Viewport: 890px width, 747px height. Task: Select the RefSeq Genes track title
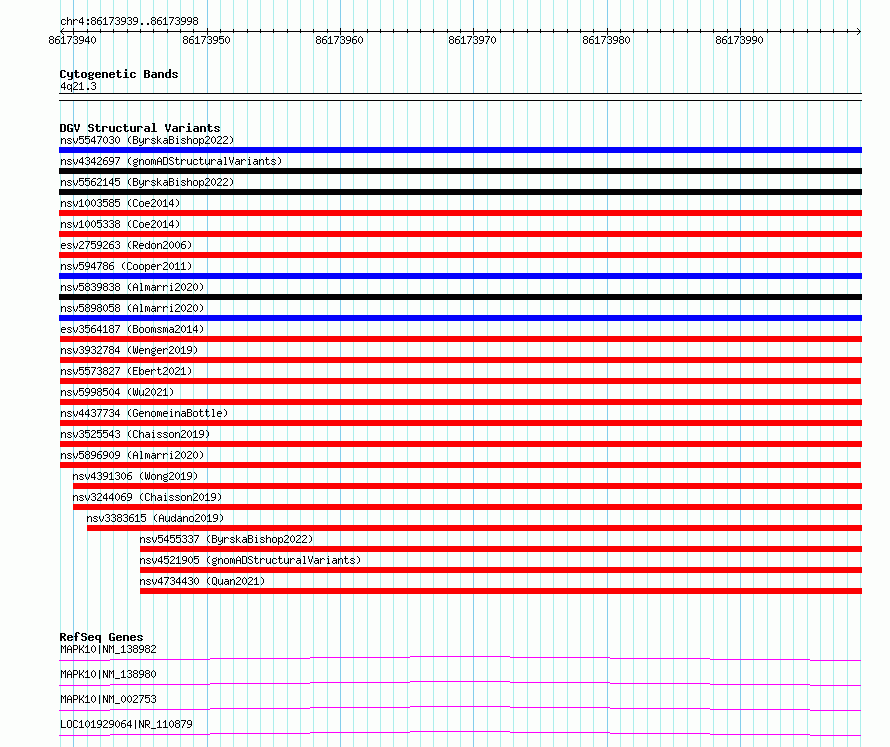[101, 637]
